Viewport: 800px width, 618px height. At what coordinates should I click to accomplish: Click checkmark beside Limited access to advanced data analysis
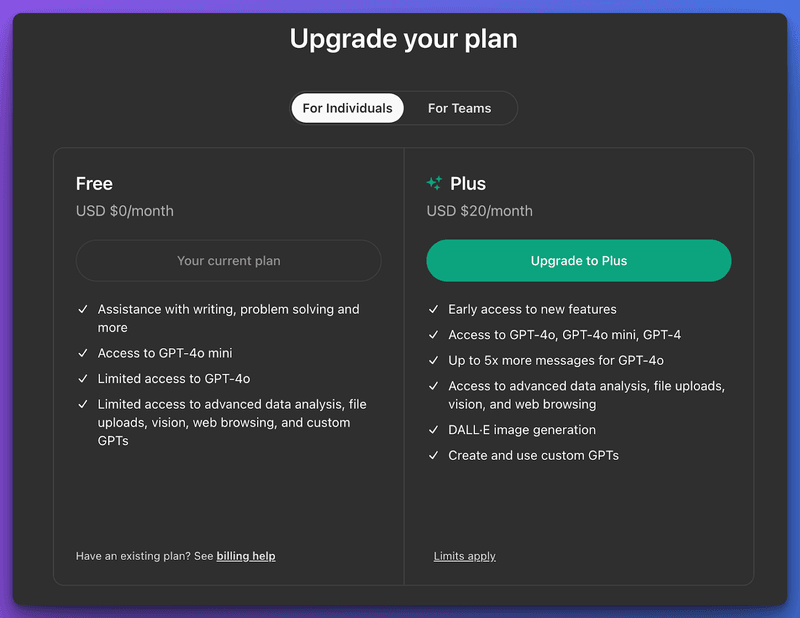pos(83,403)
